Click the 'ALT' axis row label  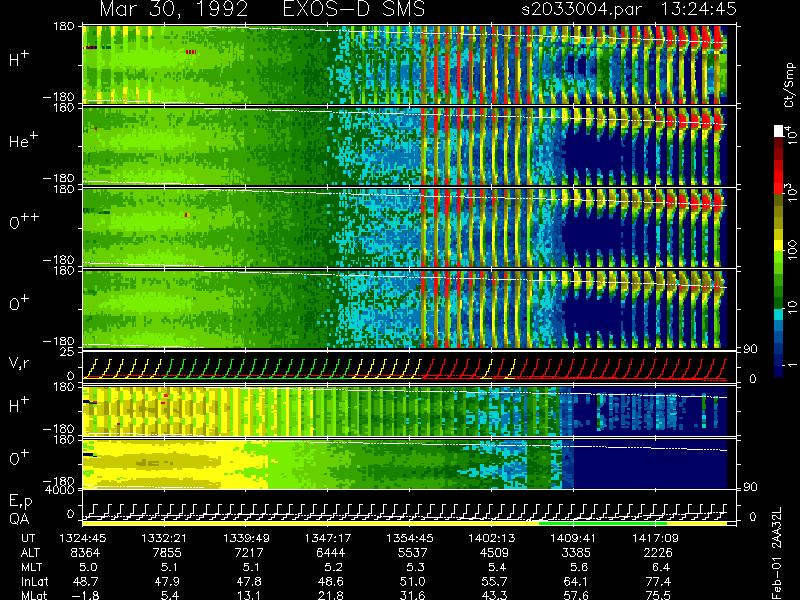pos(31,553)
